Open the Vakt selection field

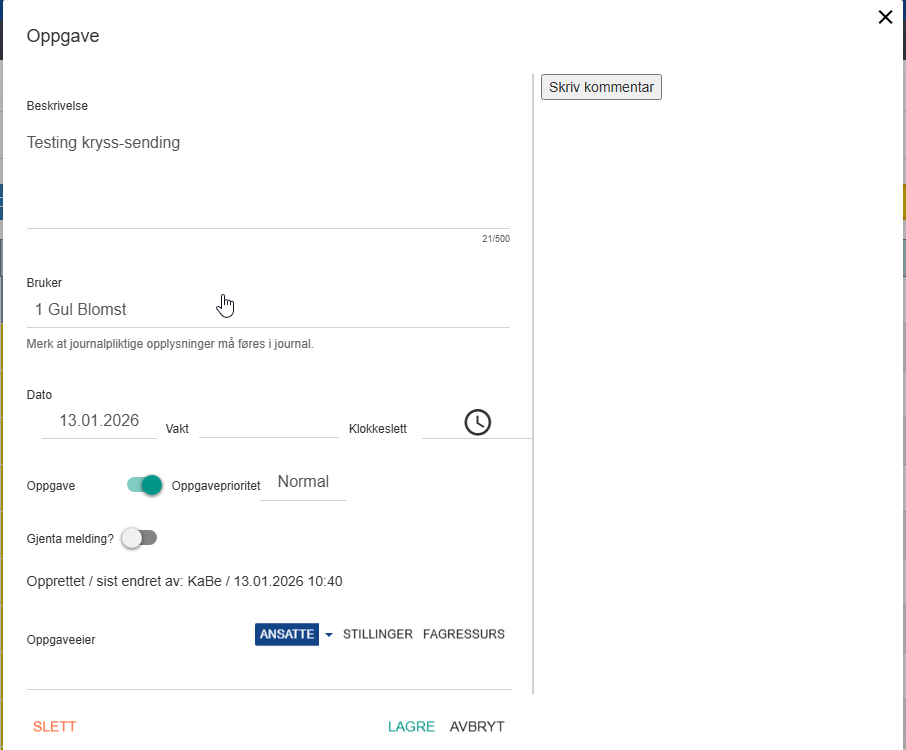click(x=269, y=424)
